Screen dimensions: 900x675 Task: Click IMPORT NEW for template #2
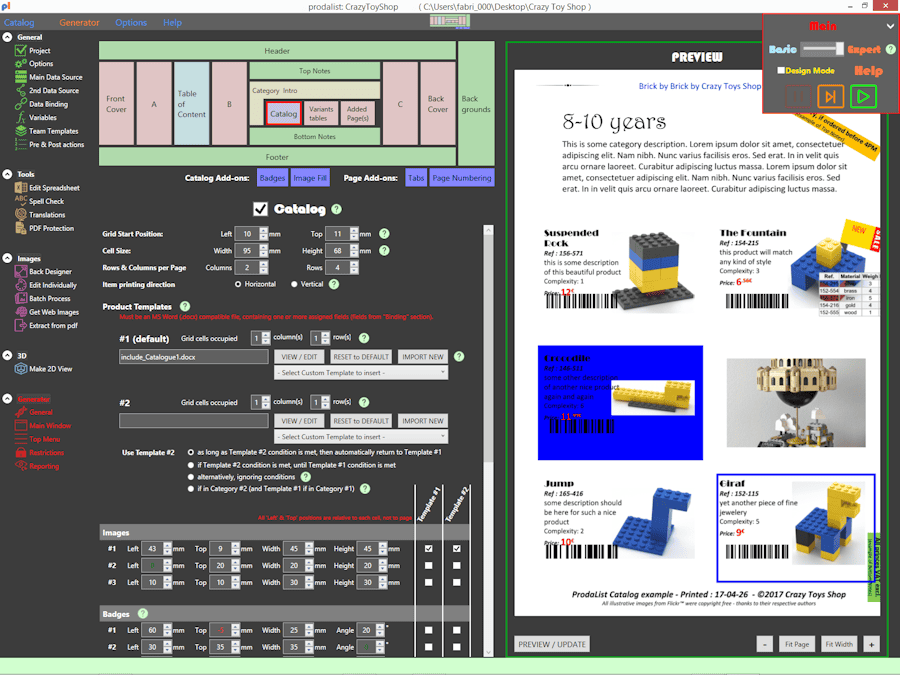pyautogui.click(x=422, y=421)
